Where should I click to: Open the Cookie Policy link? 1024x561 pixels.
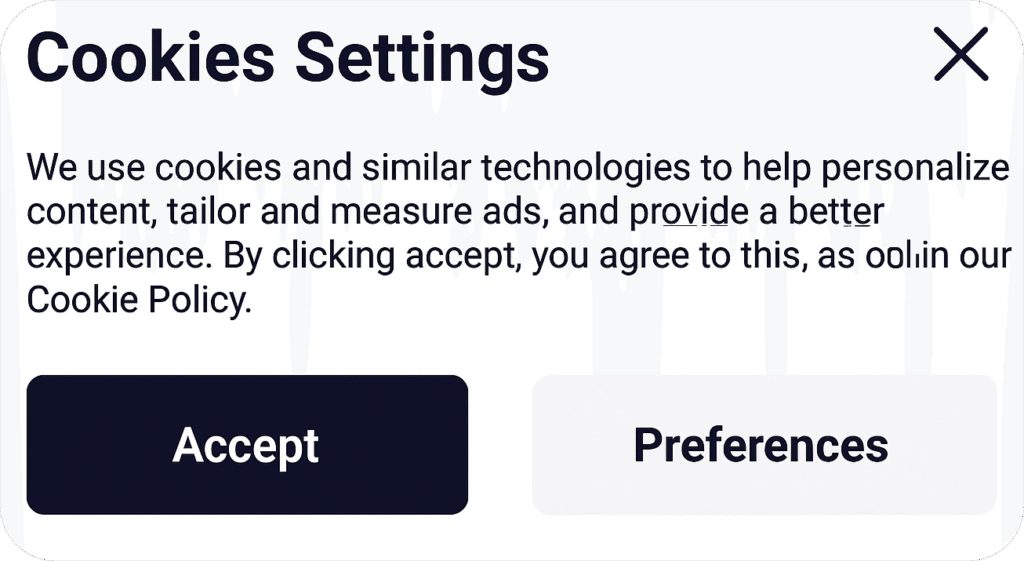135,299
